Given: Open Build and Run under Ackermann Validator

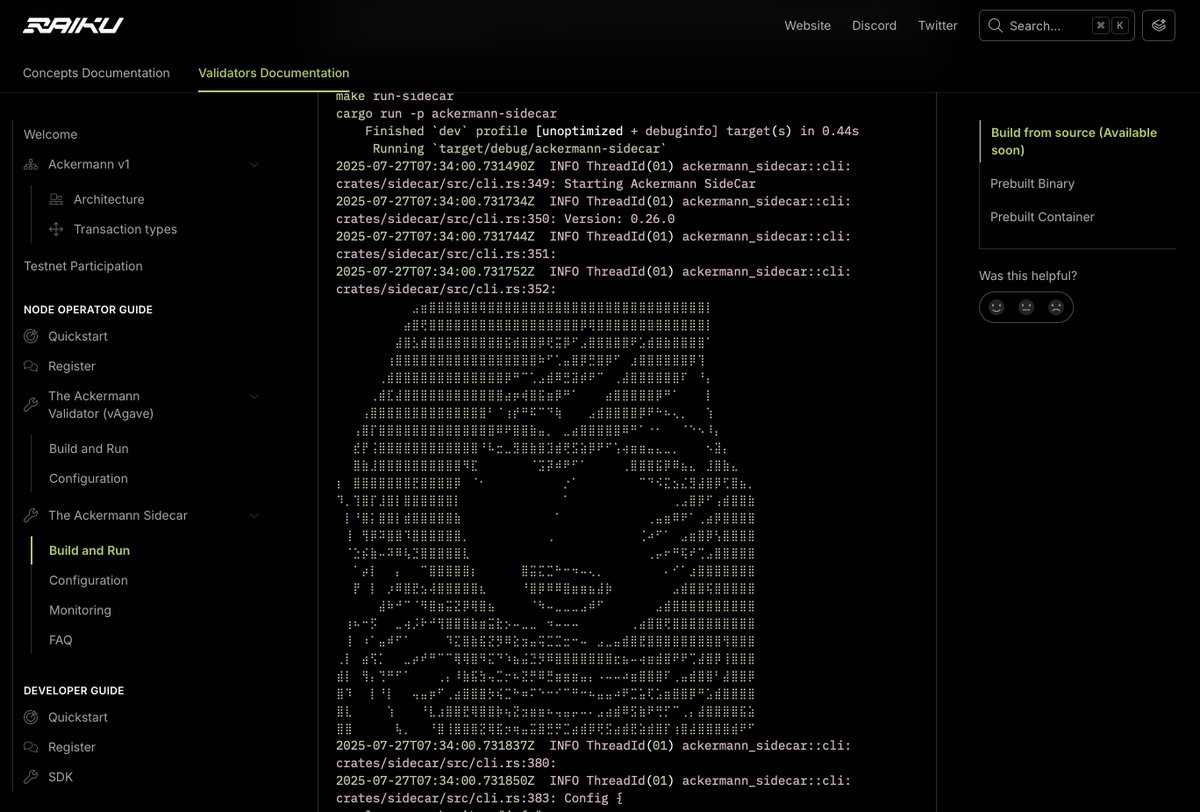Looking at the screenshot, I should click(x=89, y=449).
